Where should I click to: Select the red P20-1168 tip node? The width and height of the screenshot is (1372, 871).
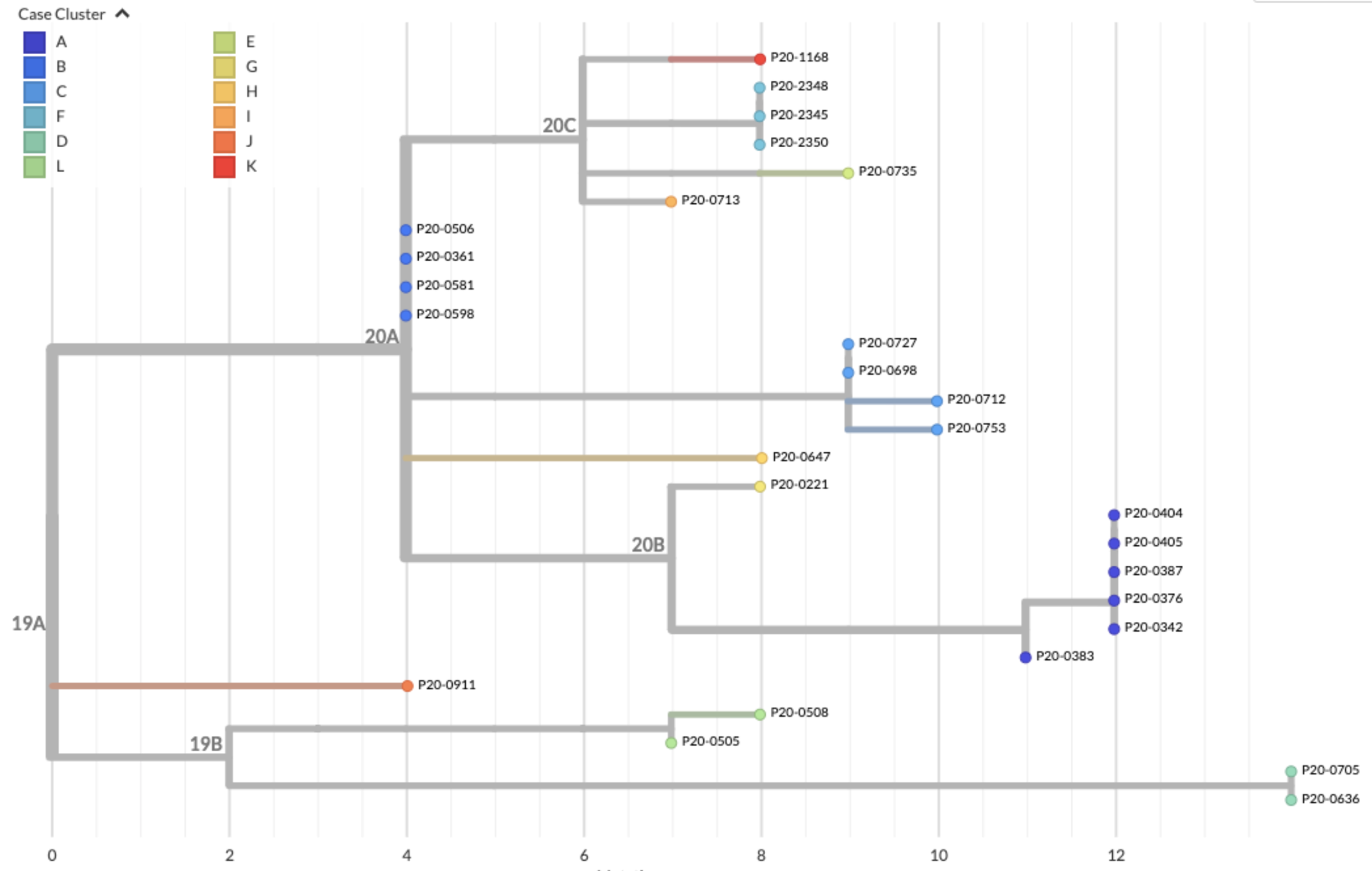[x=760, y=59]
